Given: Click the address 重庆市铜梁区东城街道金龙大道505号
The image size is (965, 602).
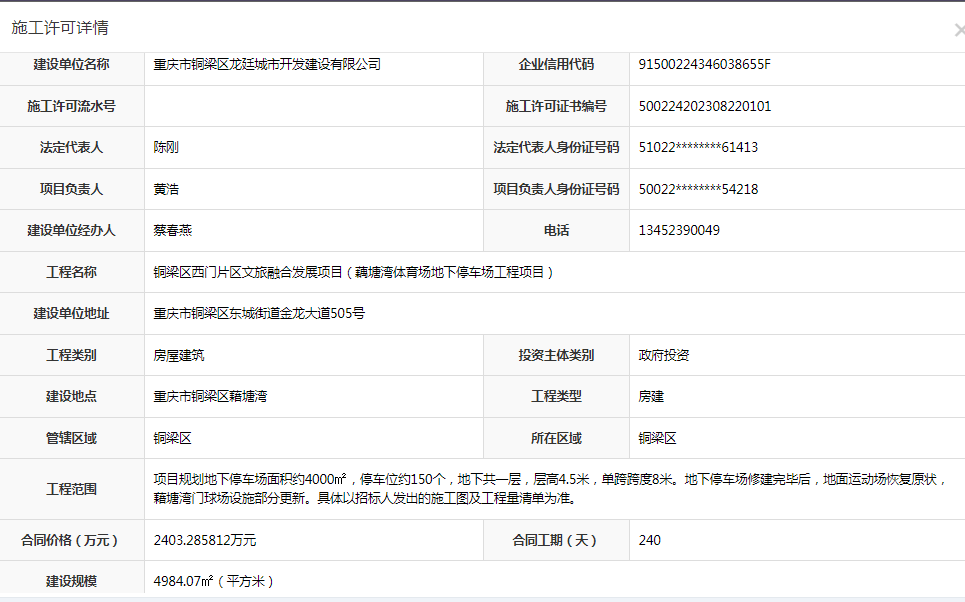Looking at the screenshot, I should [259, 313].
